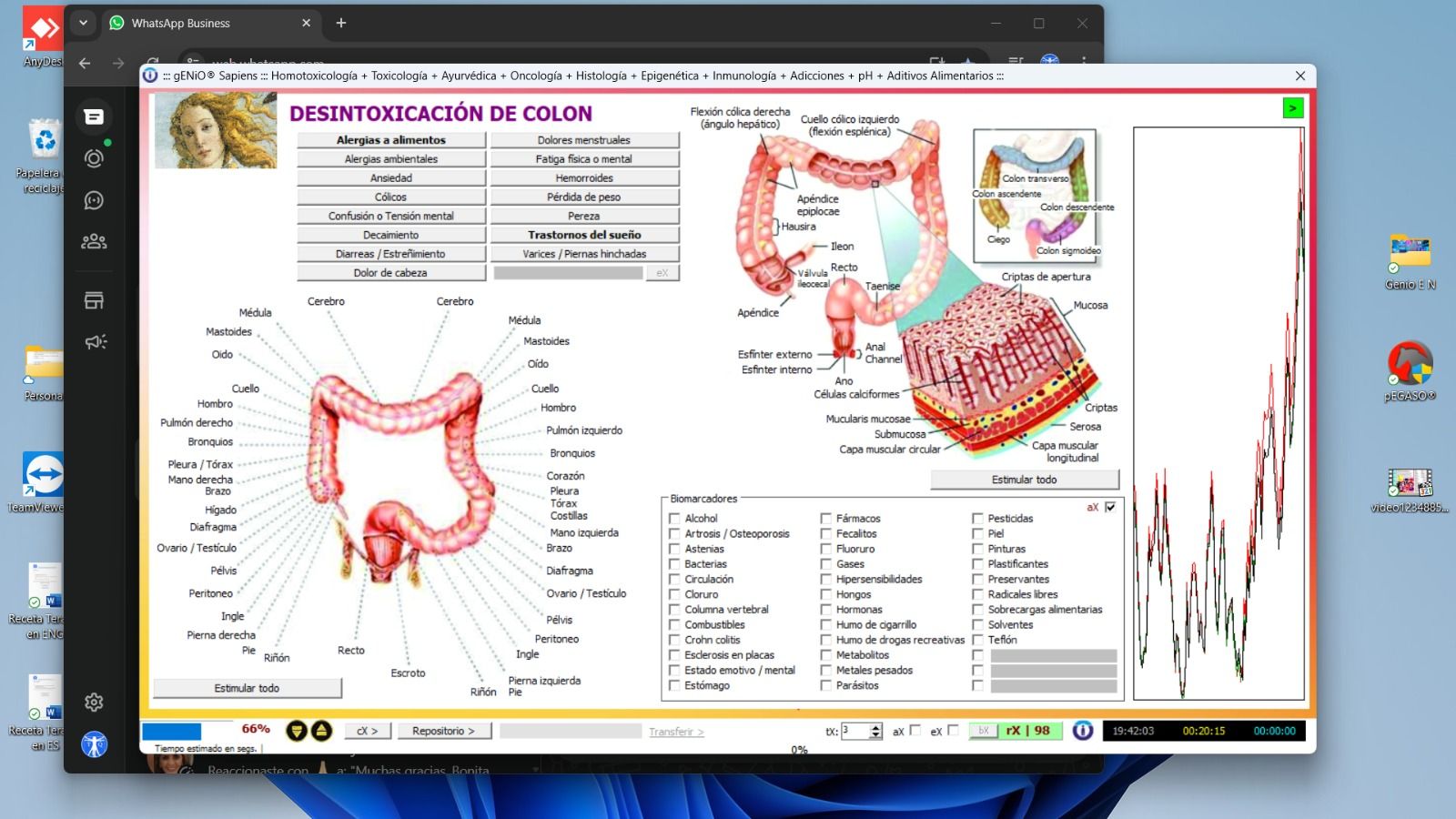Click the yellow up-triangle round icon
Image resolution: width=1456 pixels, height=819 pixels.
coord(321,731)
